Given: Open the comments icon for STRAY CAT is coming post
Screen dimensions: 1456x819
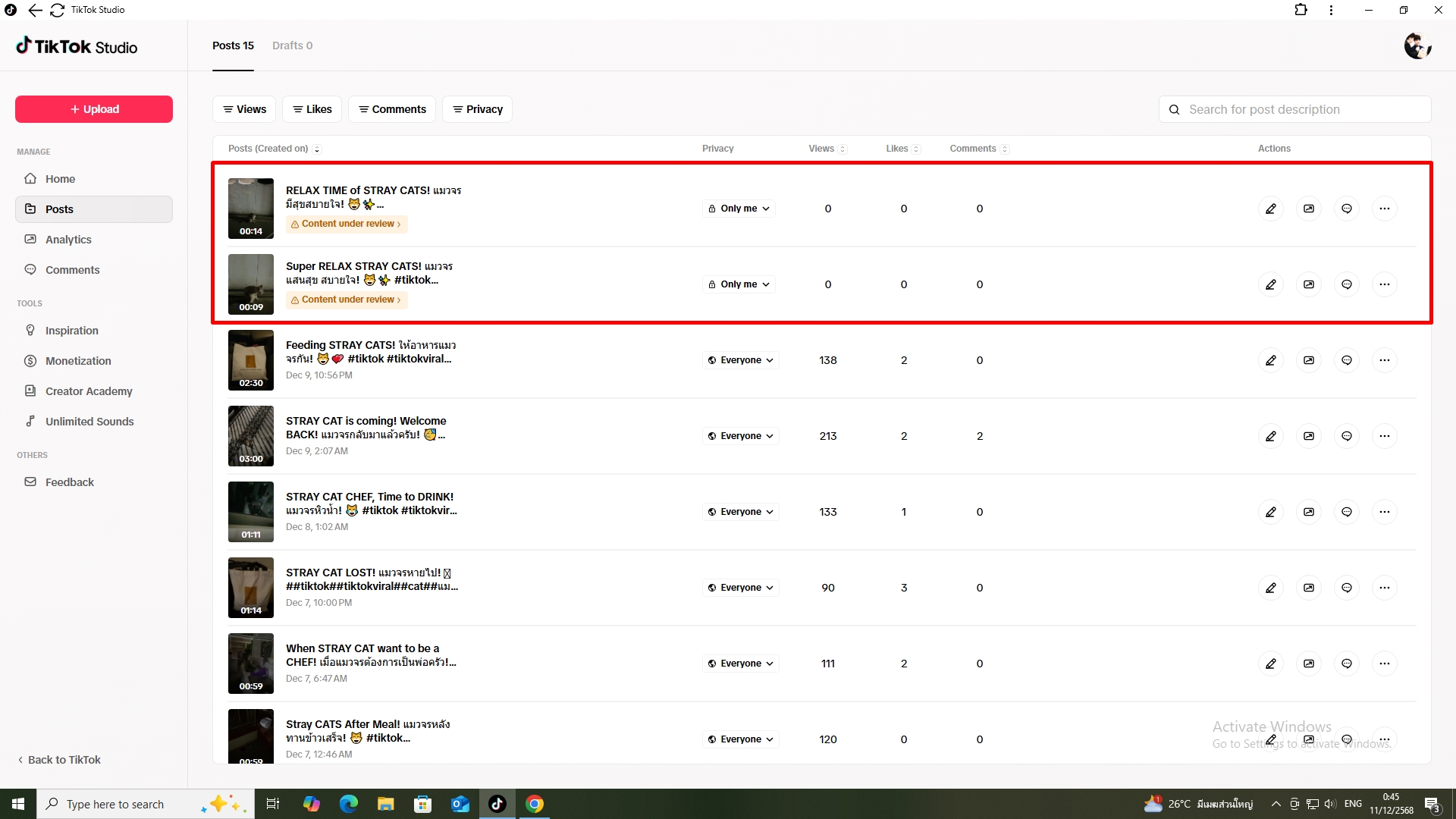Looking at the screenshot, I should pyautogui.click(x=1347, y=436).
